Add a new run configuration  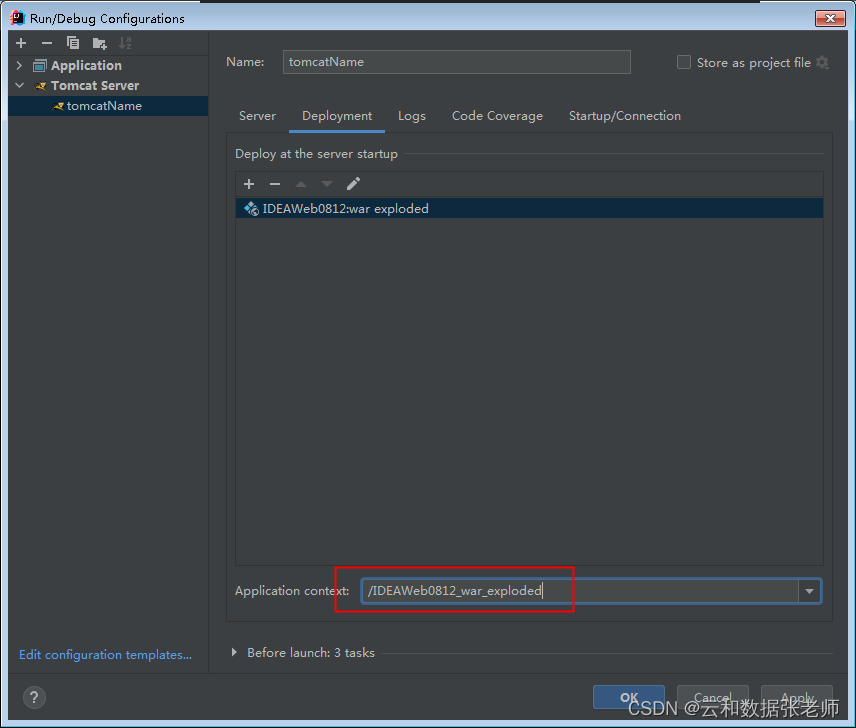click(x=21, y=43)
